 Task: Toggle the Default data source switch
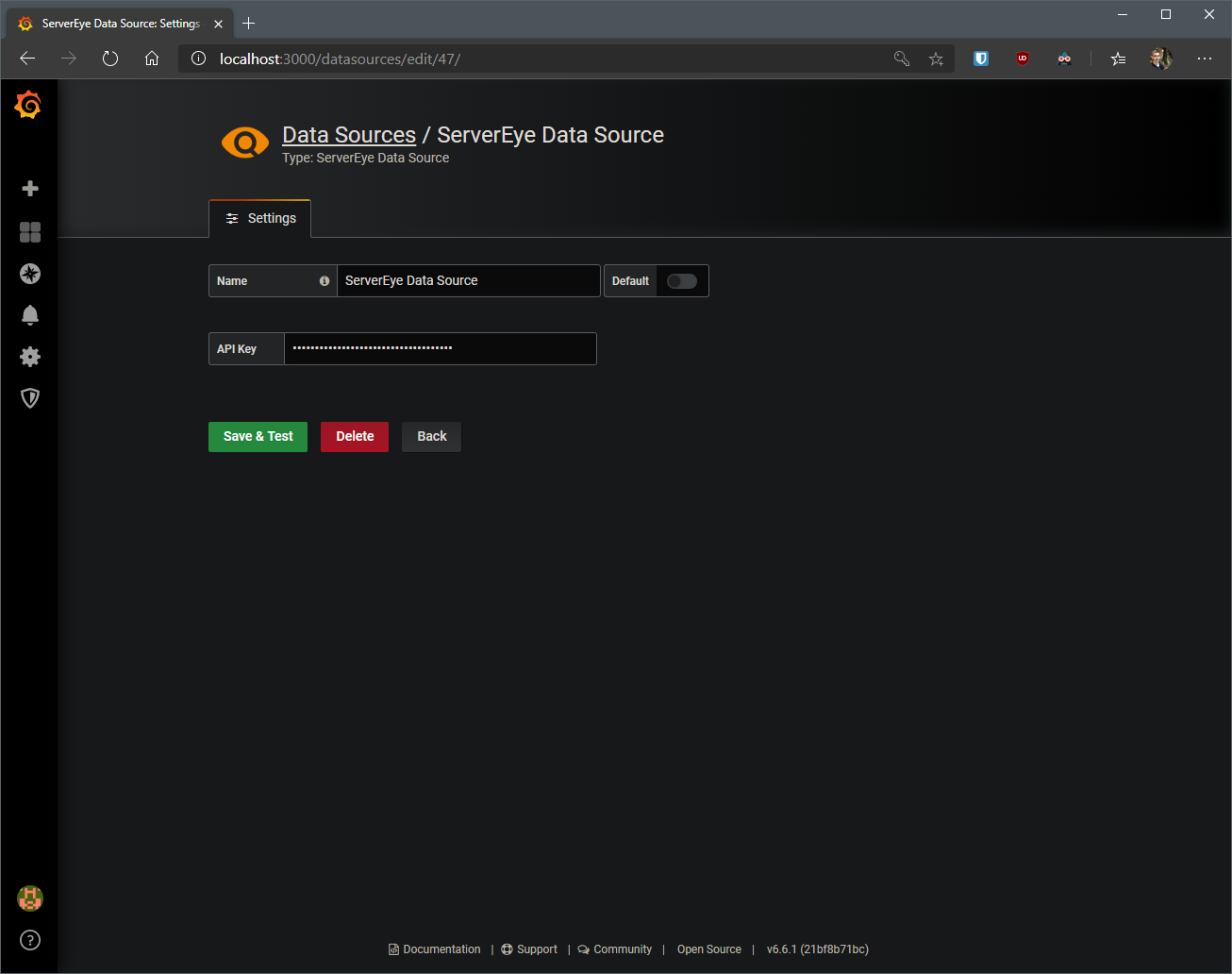pos(682,281)
